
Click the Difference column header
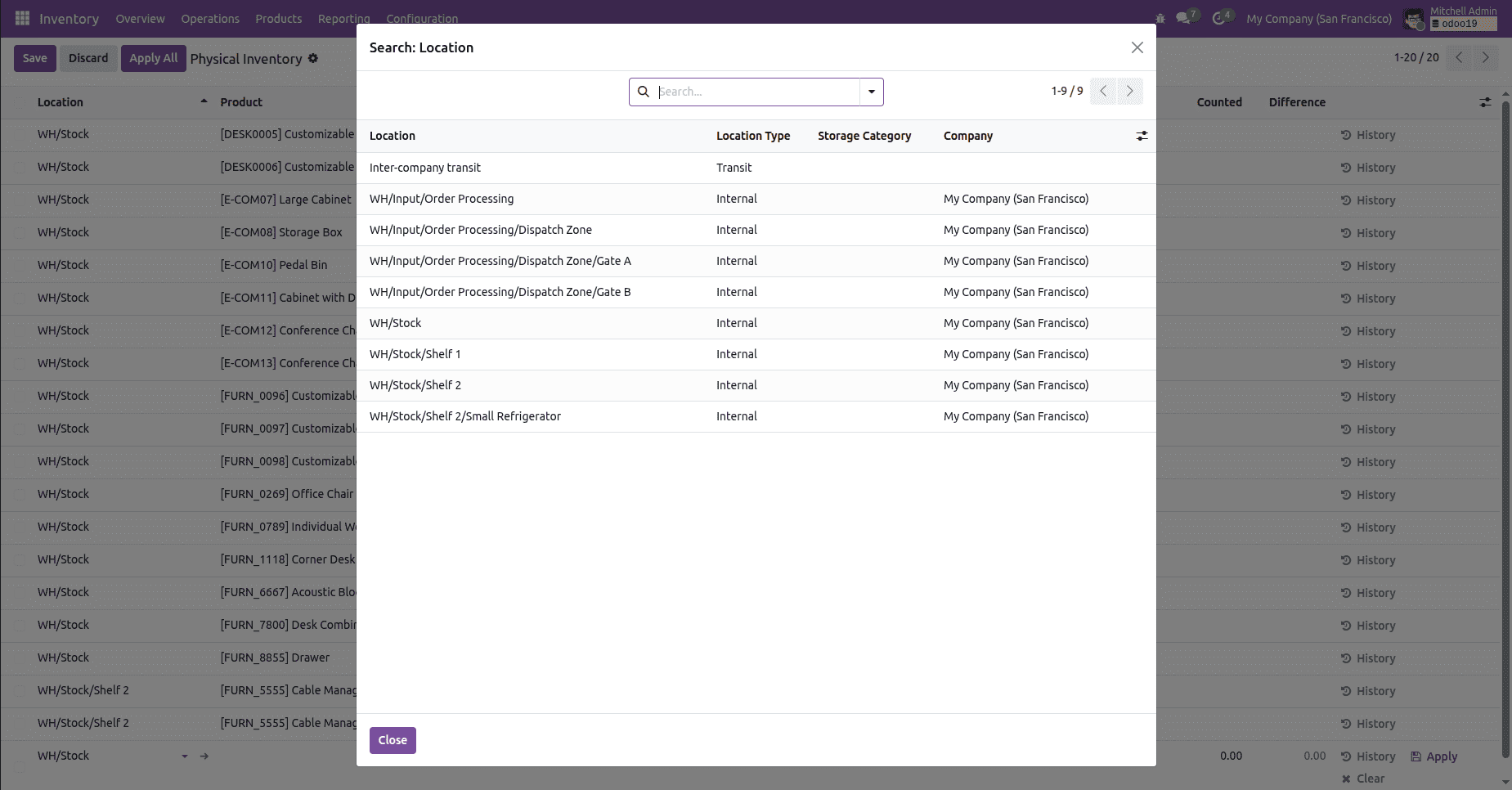[1297, 102]
